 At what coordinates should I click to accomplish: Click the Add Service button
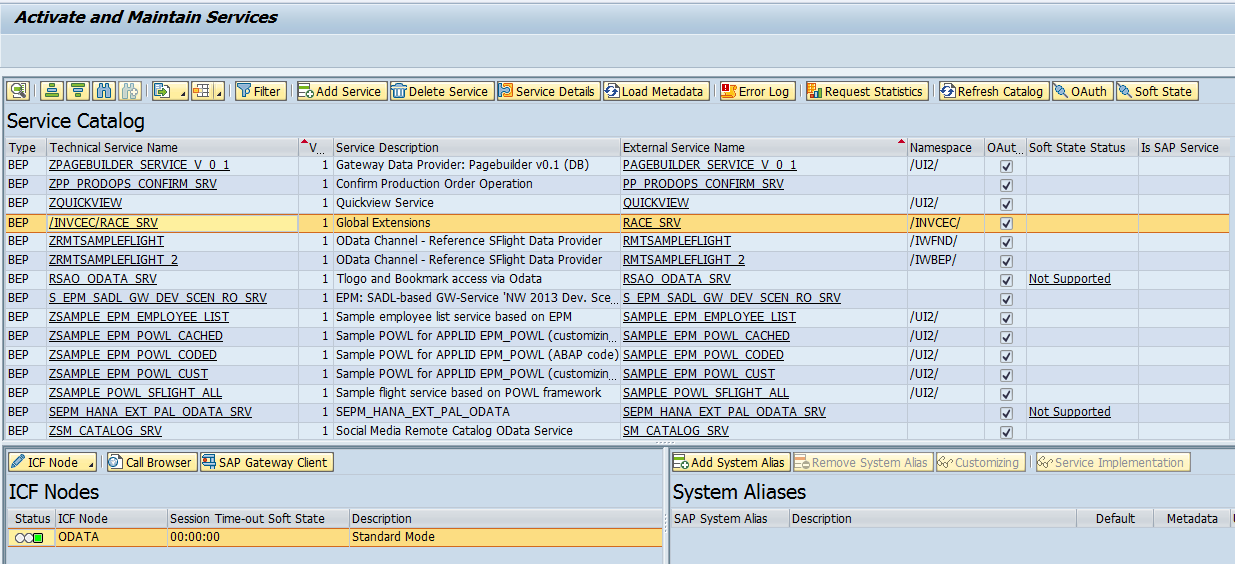340,91
